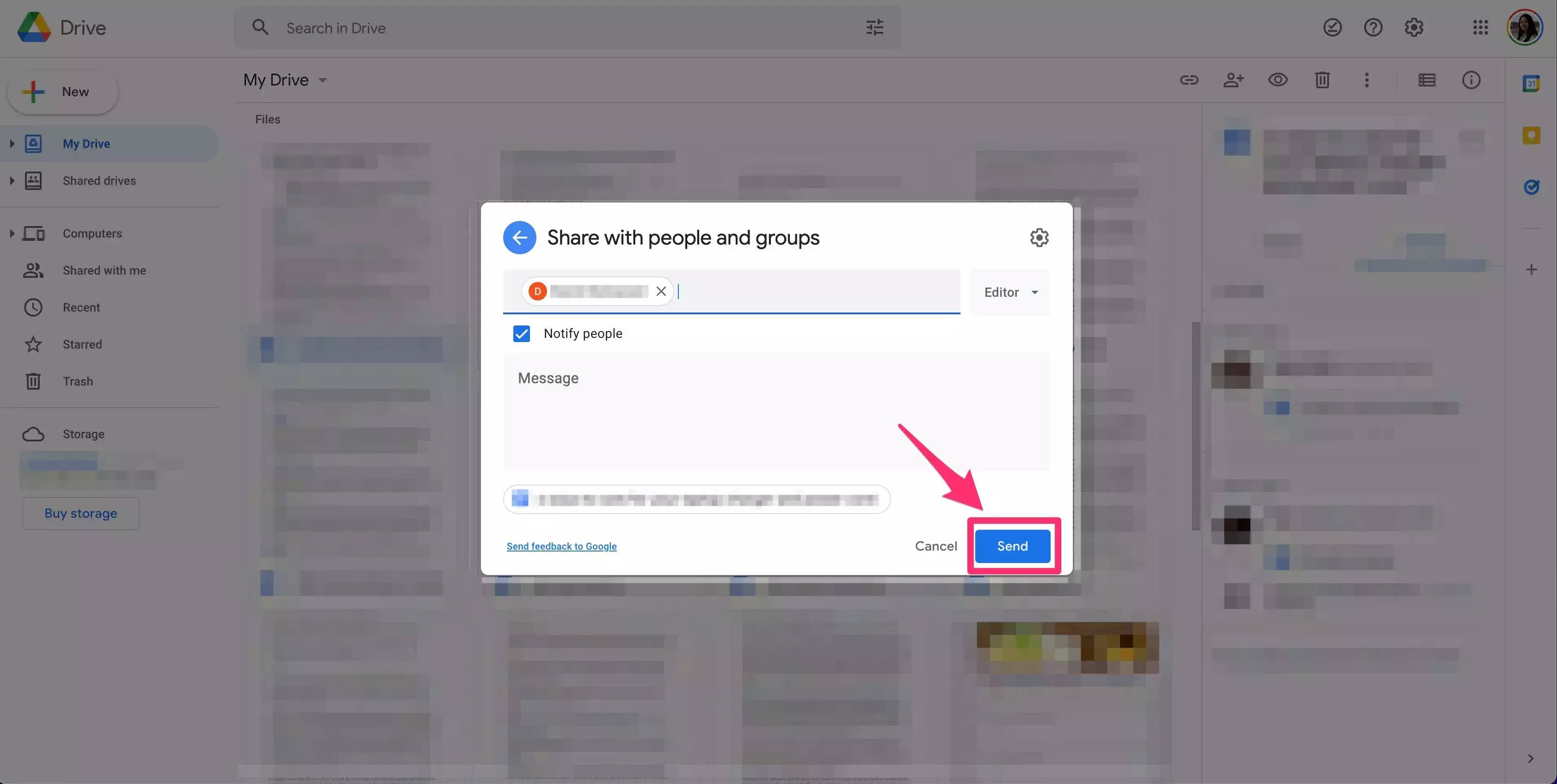Open Shared with me section
1557x784 pixels.
tap(104, 270)
